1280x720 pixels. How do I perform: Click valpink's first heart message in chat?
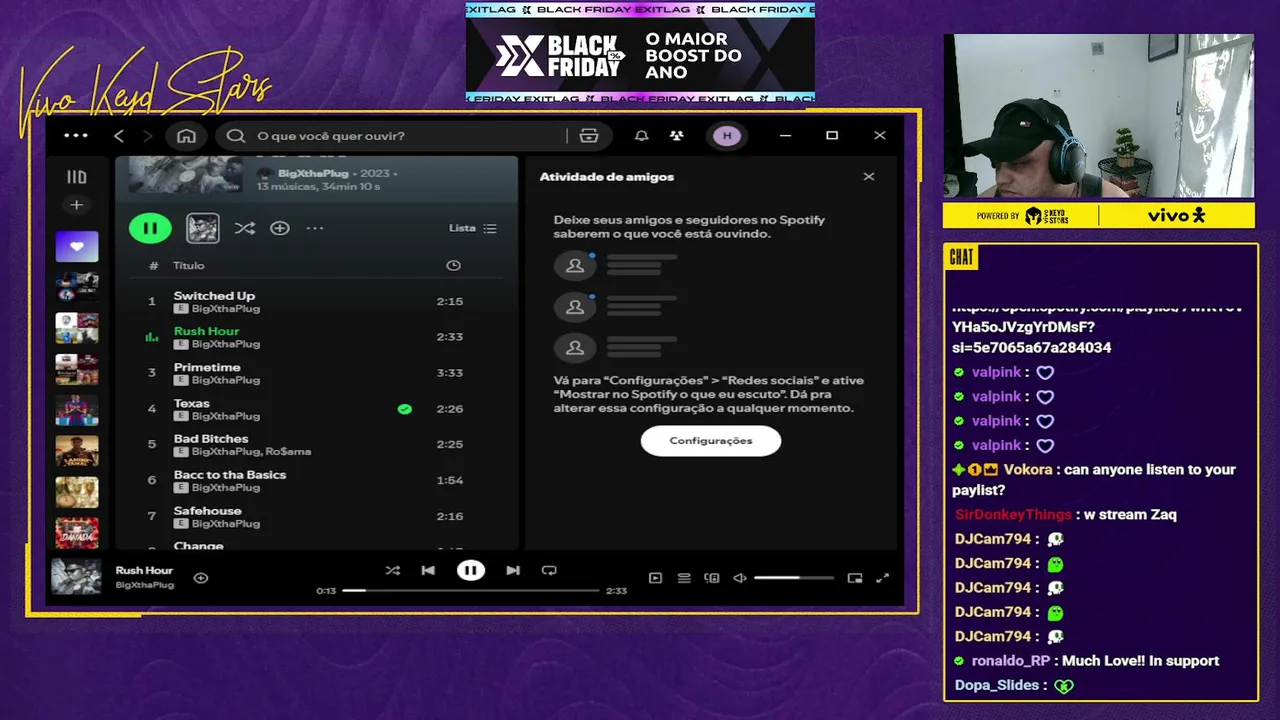1045,373
